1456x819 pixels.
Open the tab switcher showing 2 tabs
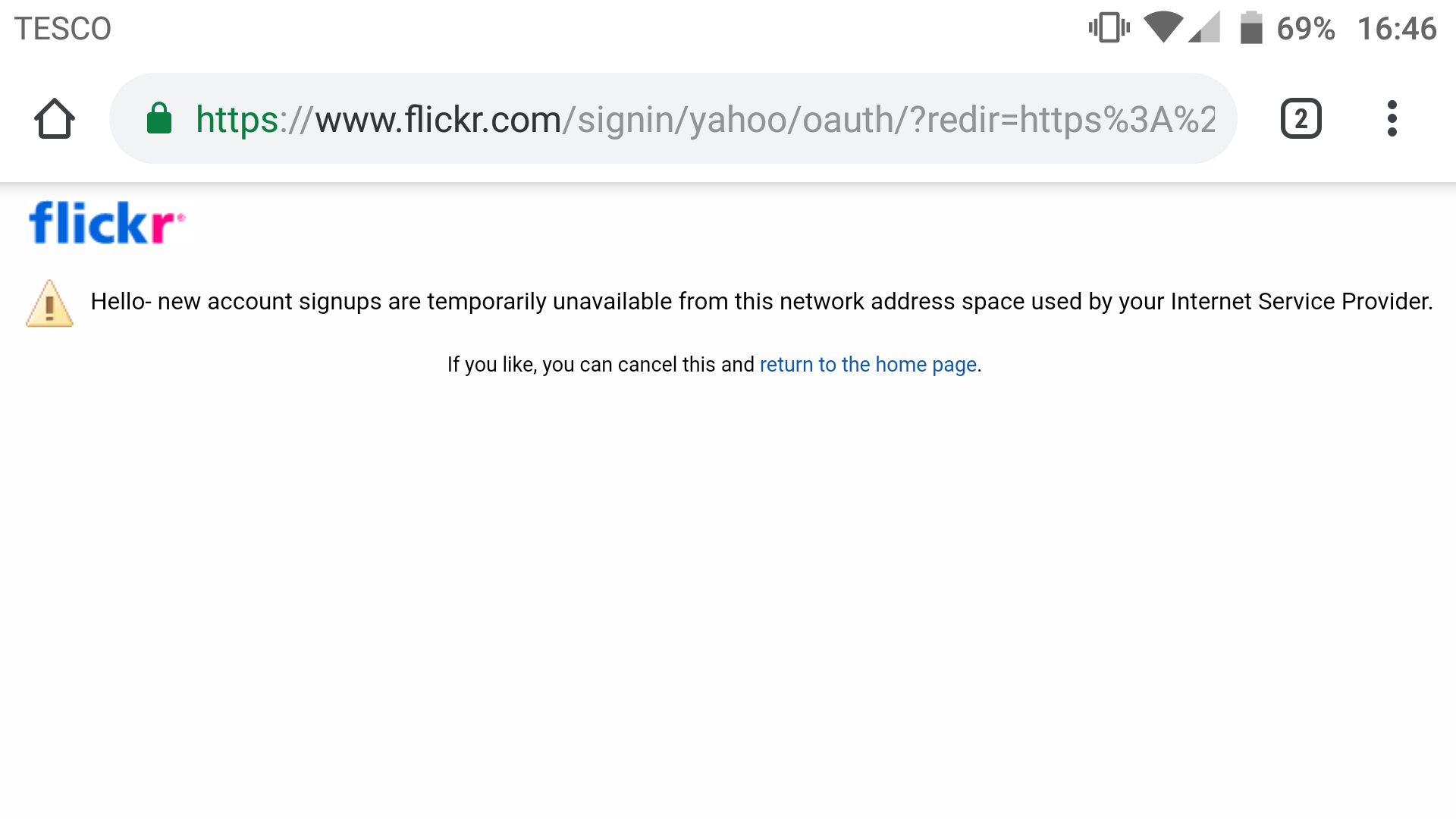pos(1301,119)
